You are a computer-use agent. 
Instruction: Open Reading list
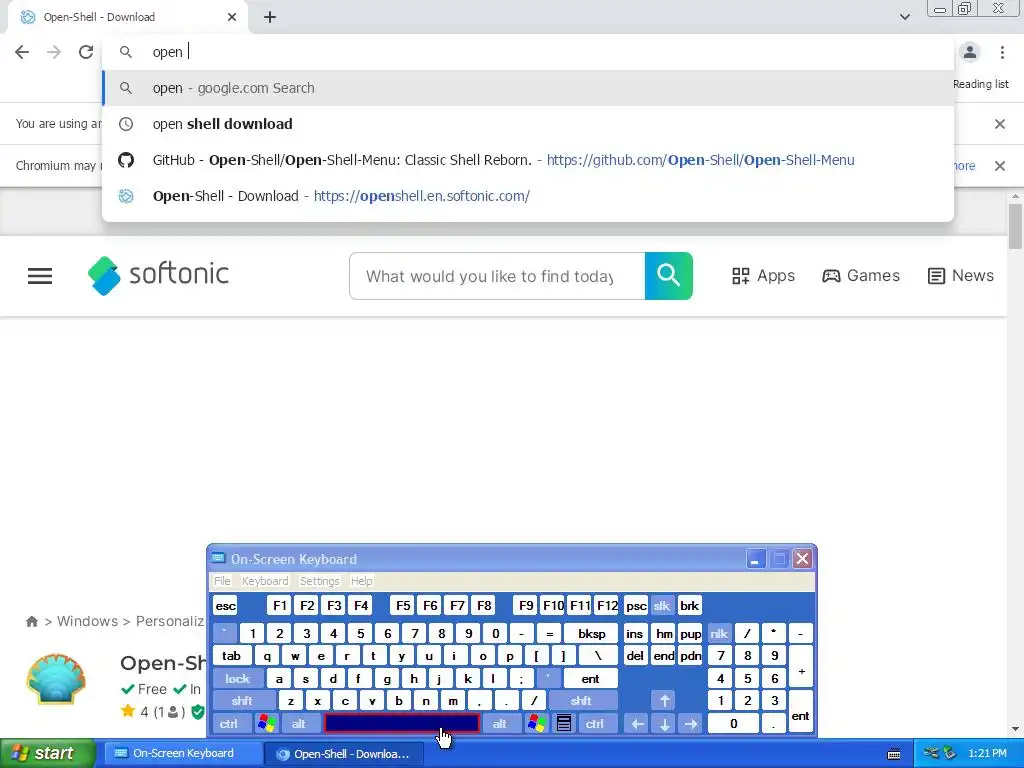(x=980, y=84)
